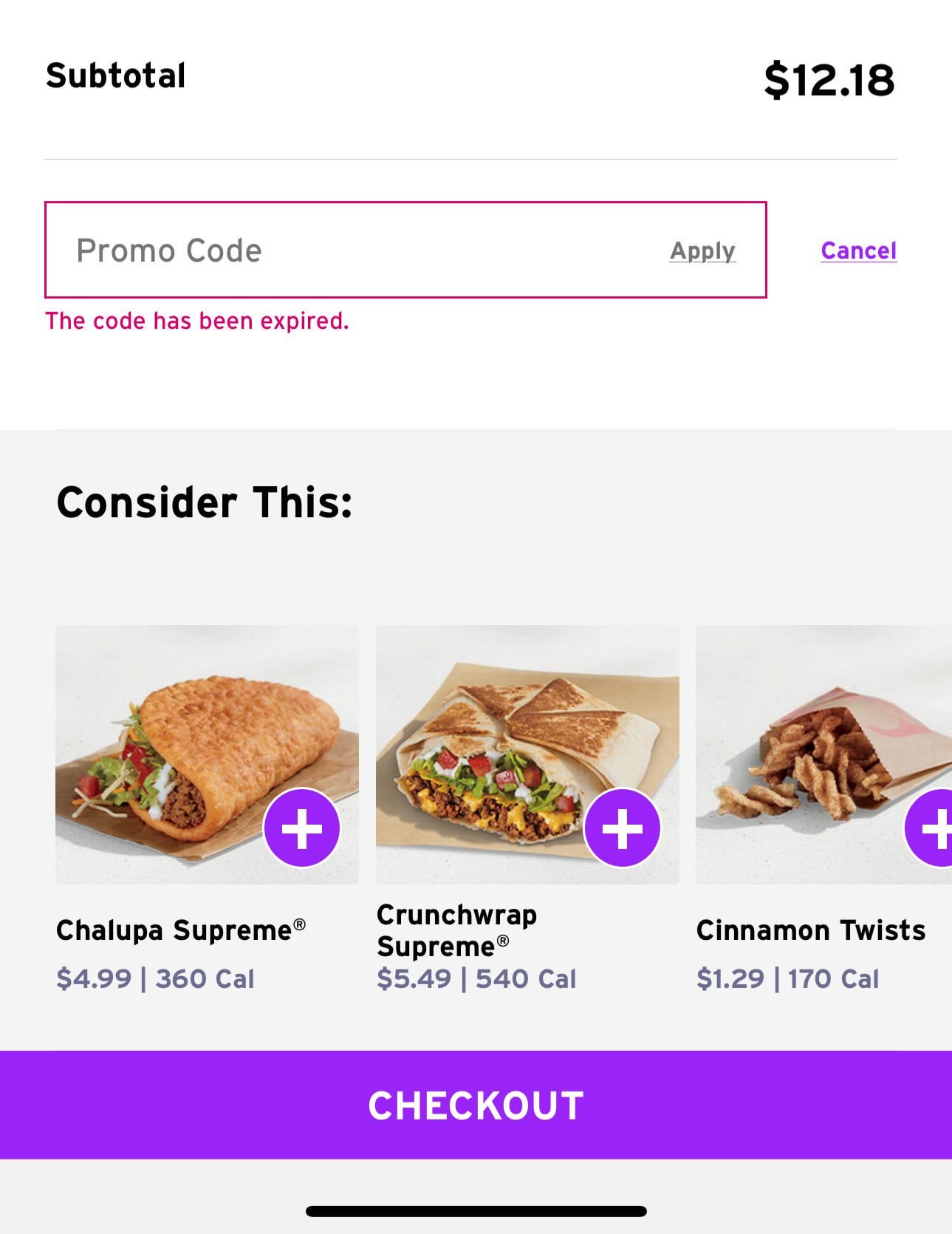This screenshot has width=952, height=1234.
Task: Add Crunchwrap Supreme with plus icon
Action: (622, 828)
